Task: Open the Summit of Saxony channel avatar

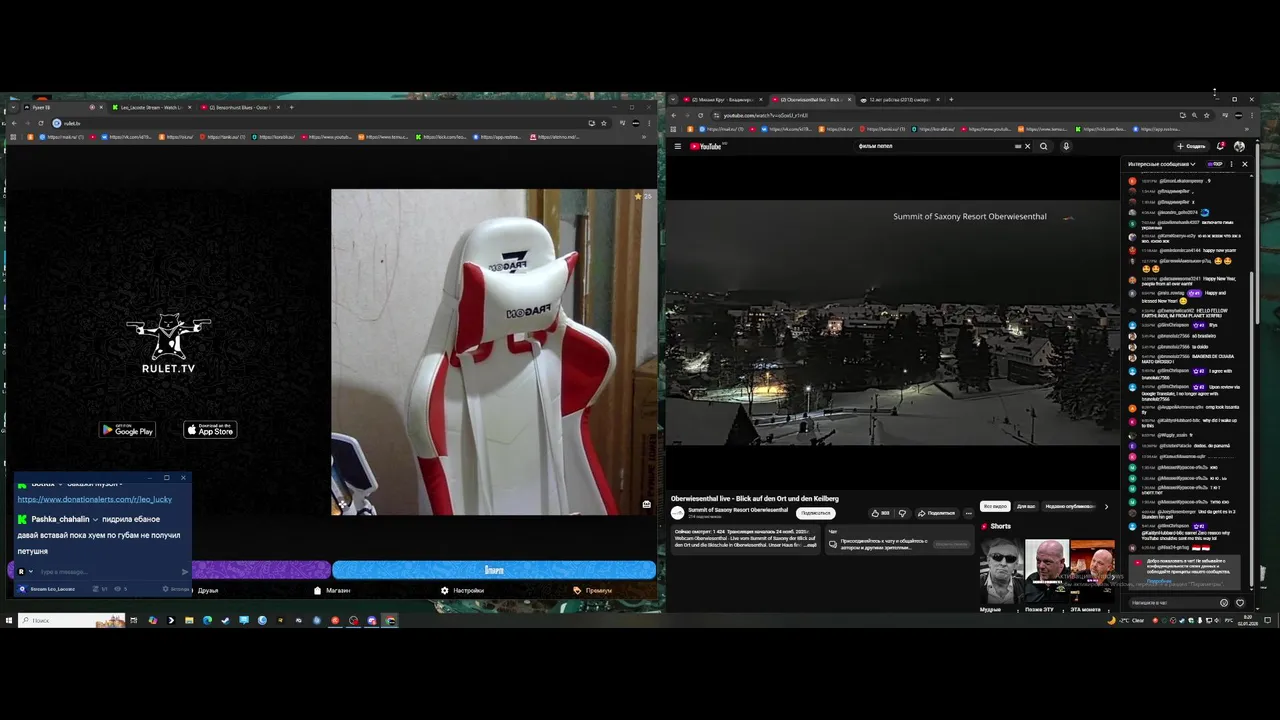Action: 677,512
